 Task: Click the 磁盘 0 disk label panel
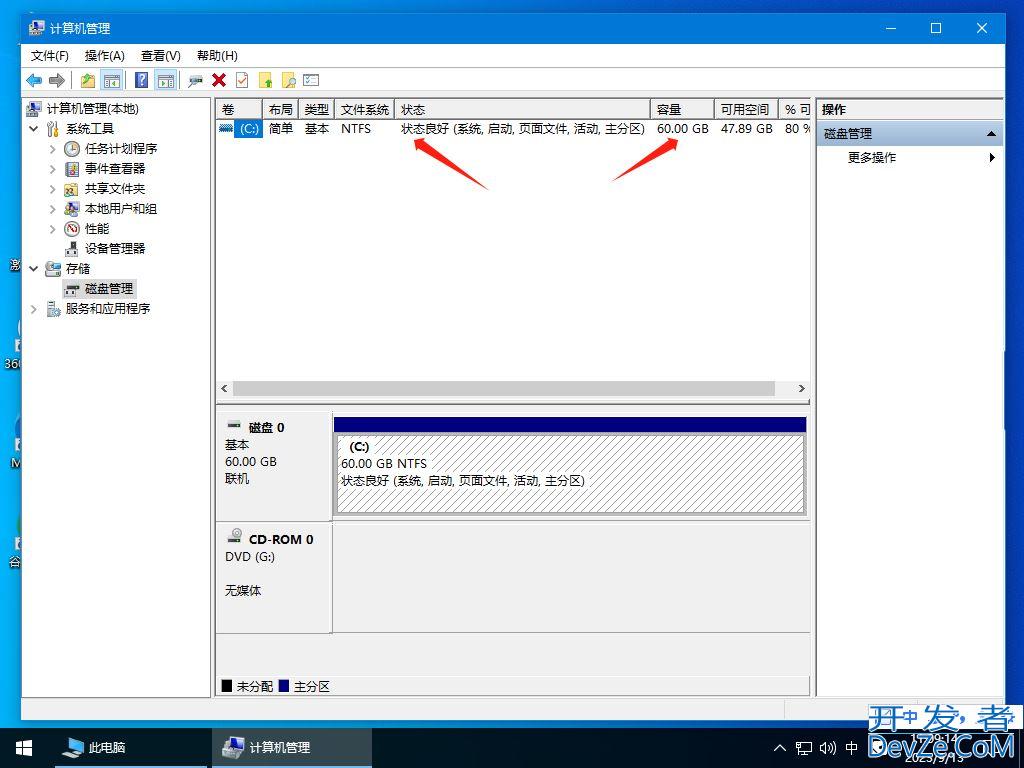274,465
